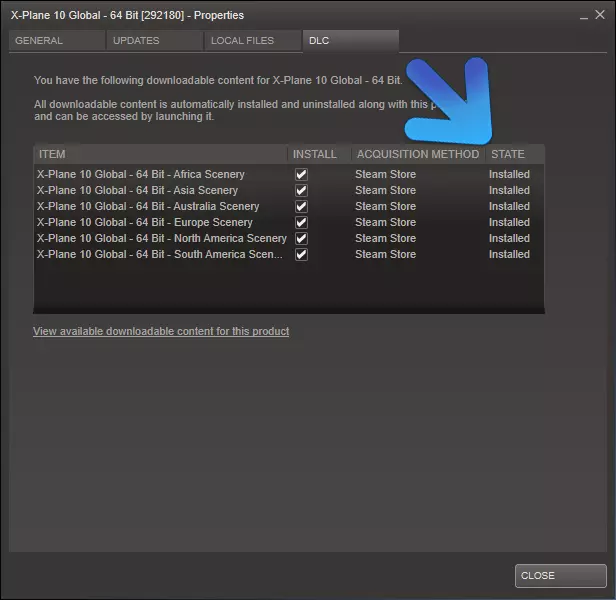Sort by the ITEM column header
The height and width of the screenshot is (600, 616).
pos(160,154)
